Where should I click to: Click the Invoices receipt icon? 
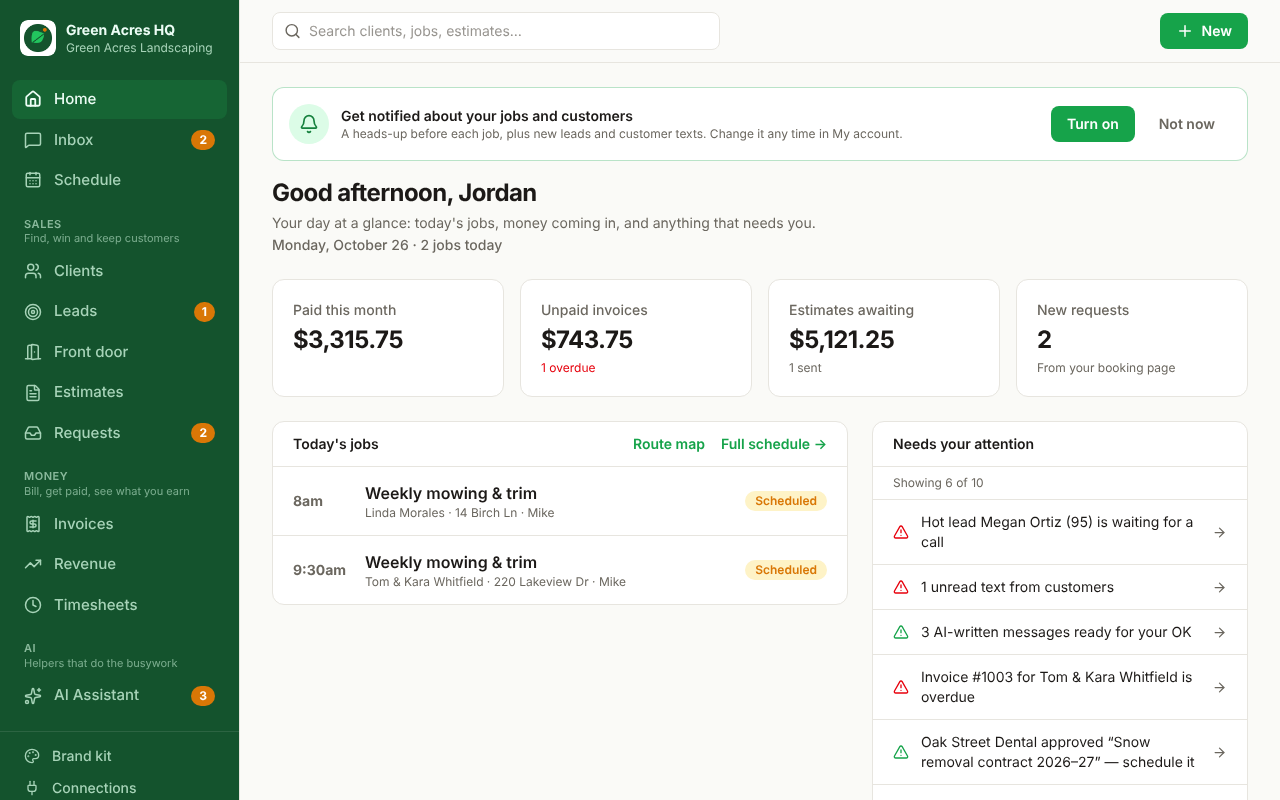pos(33,524)
